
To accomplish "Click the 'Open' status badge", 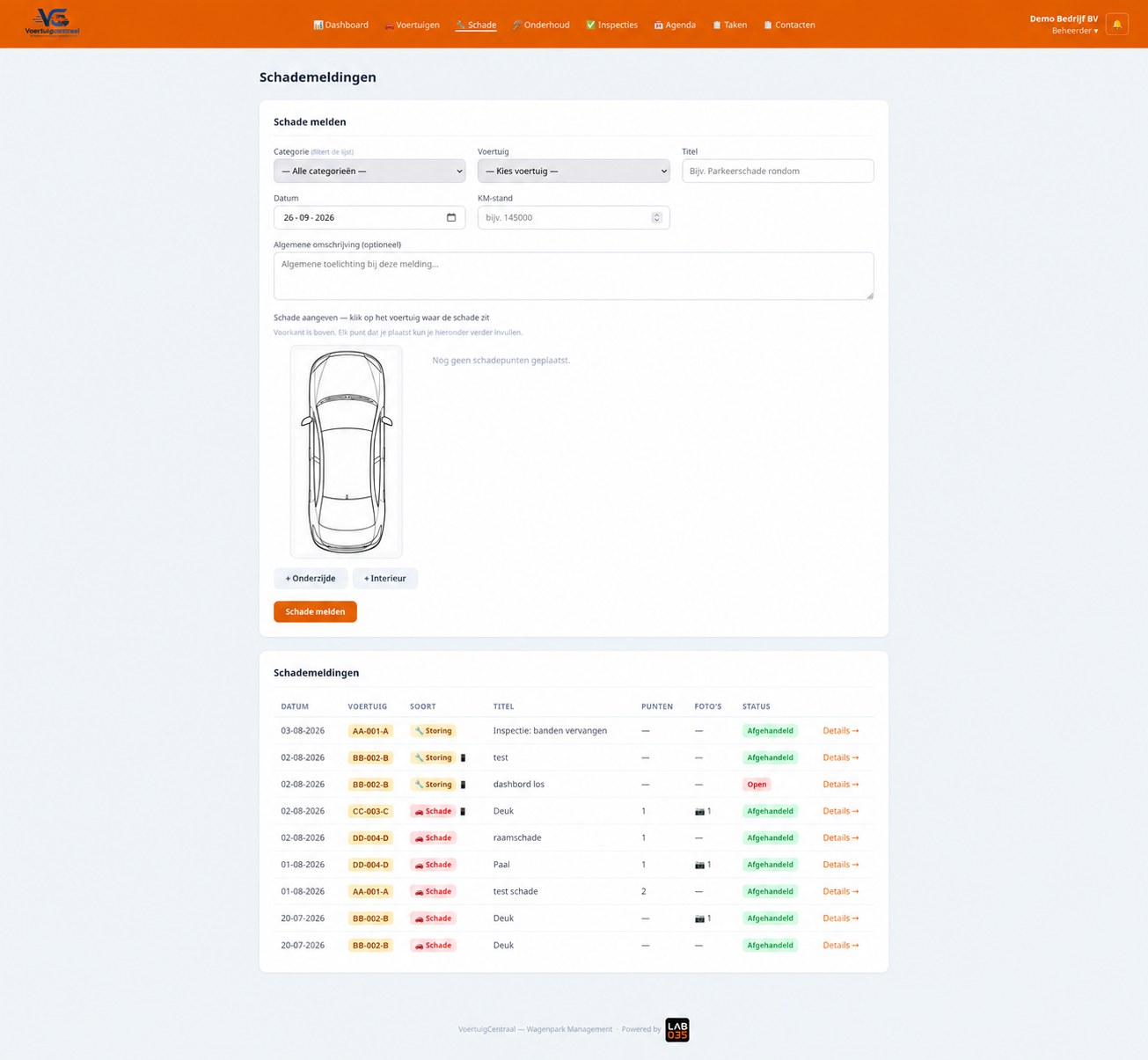I will tap(757, 785).
